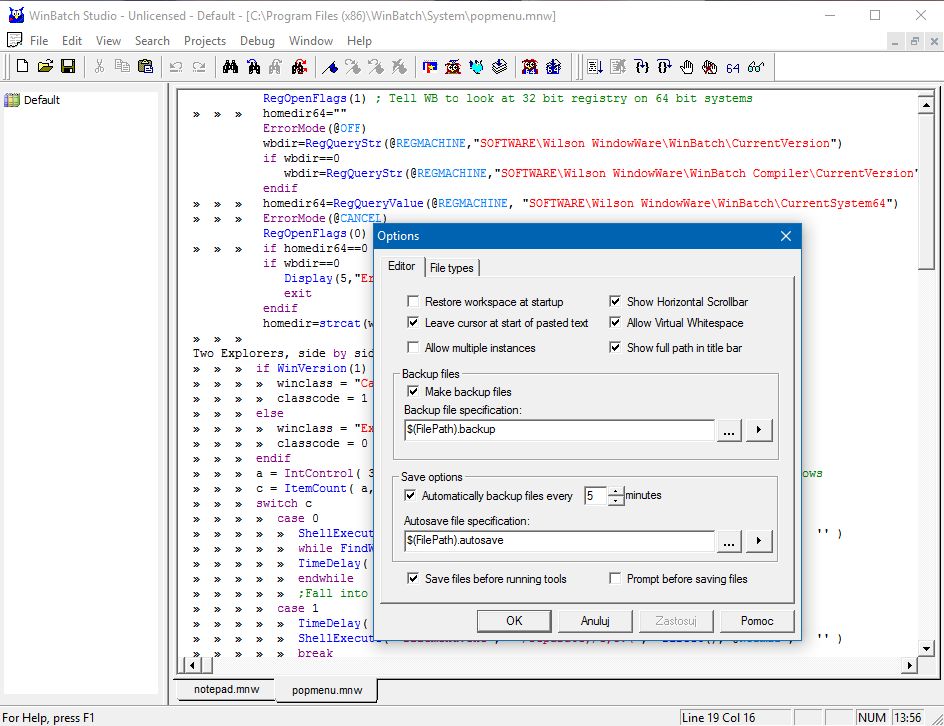Image resolution: width=944 pixels, height=726 pixels.
Task: Open the Search menu
Action: [152, 41]
